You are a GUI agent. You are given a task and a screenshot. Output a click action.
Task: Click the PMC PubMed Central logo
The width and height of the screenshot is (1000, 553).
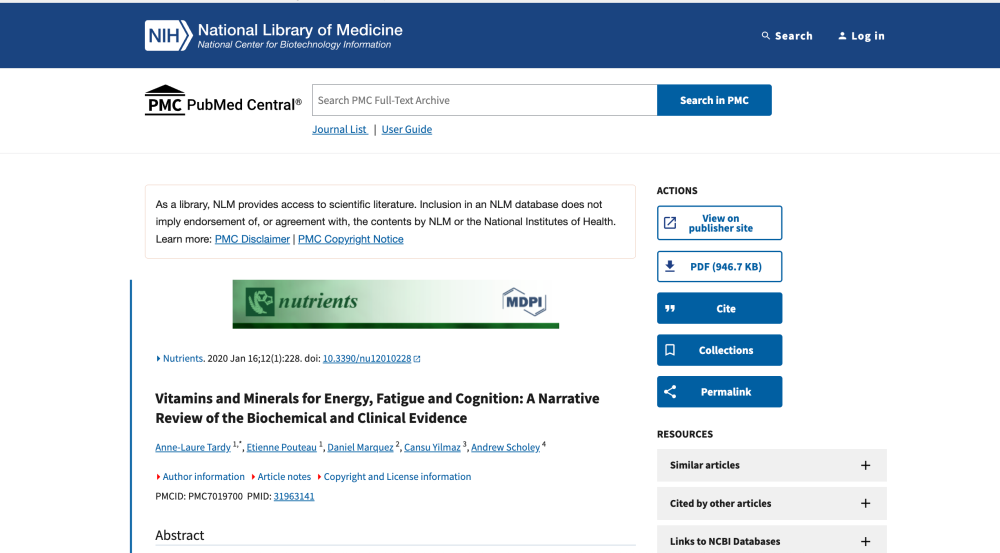[x=223, y=100]
